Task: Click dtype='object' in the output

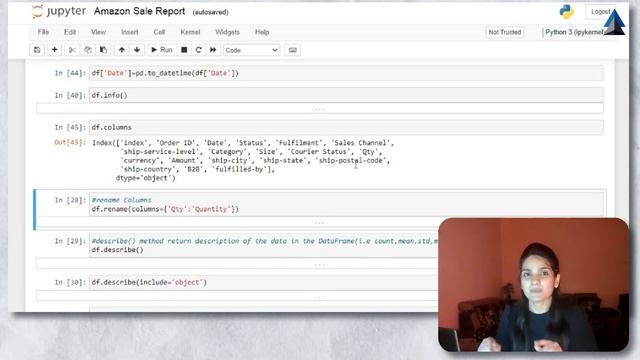Action: (x=146, y=178)
